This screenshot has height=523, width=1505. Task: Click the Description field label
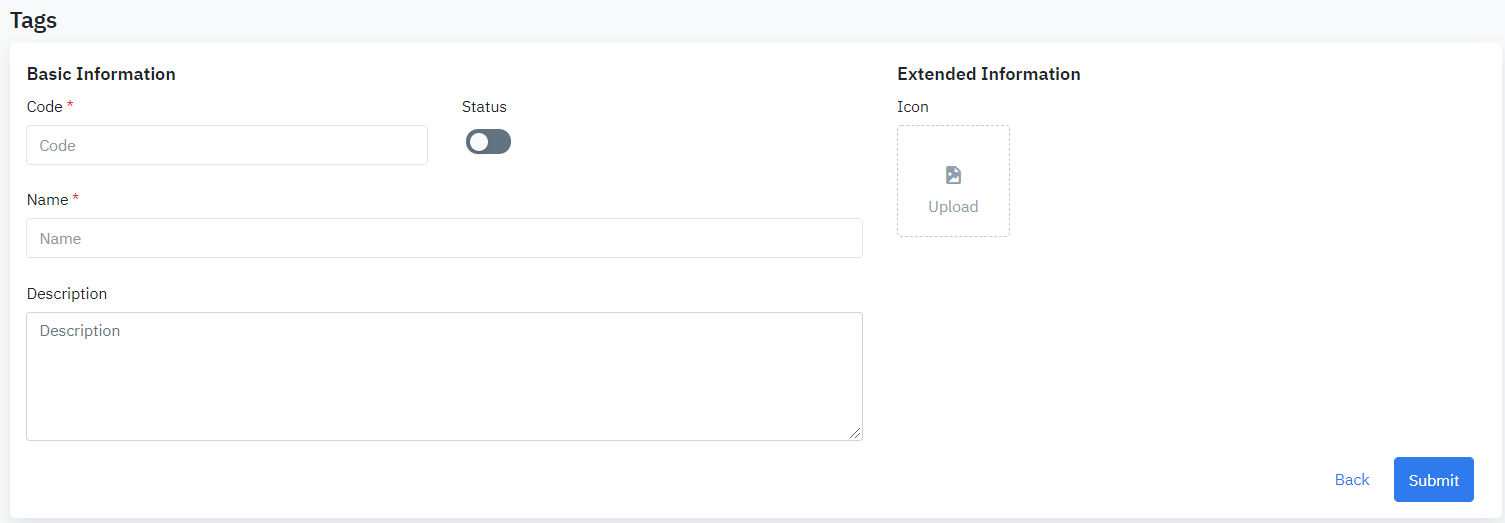pos(67,294)
